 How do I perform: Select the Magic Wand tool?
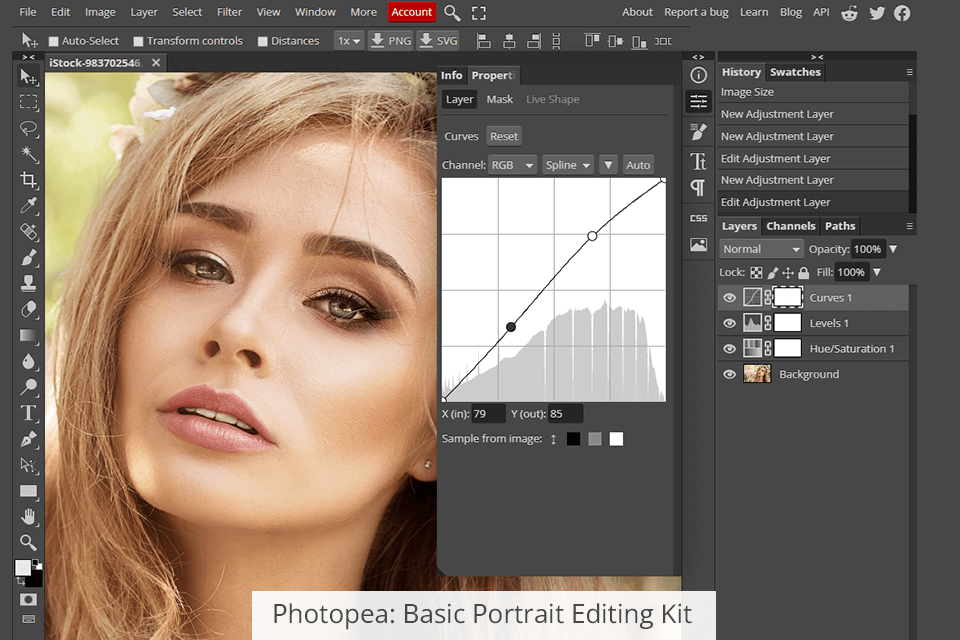tap(28, 154)
